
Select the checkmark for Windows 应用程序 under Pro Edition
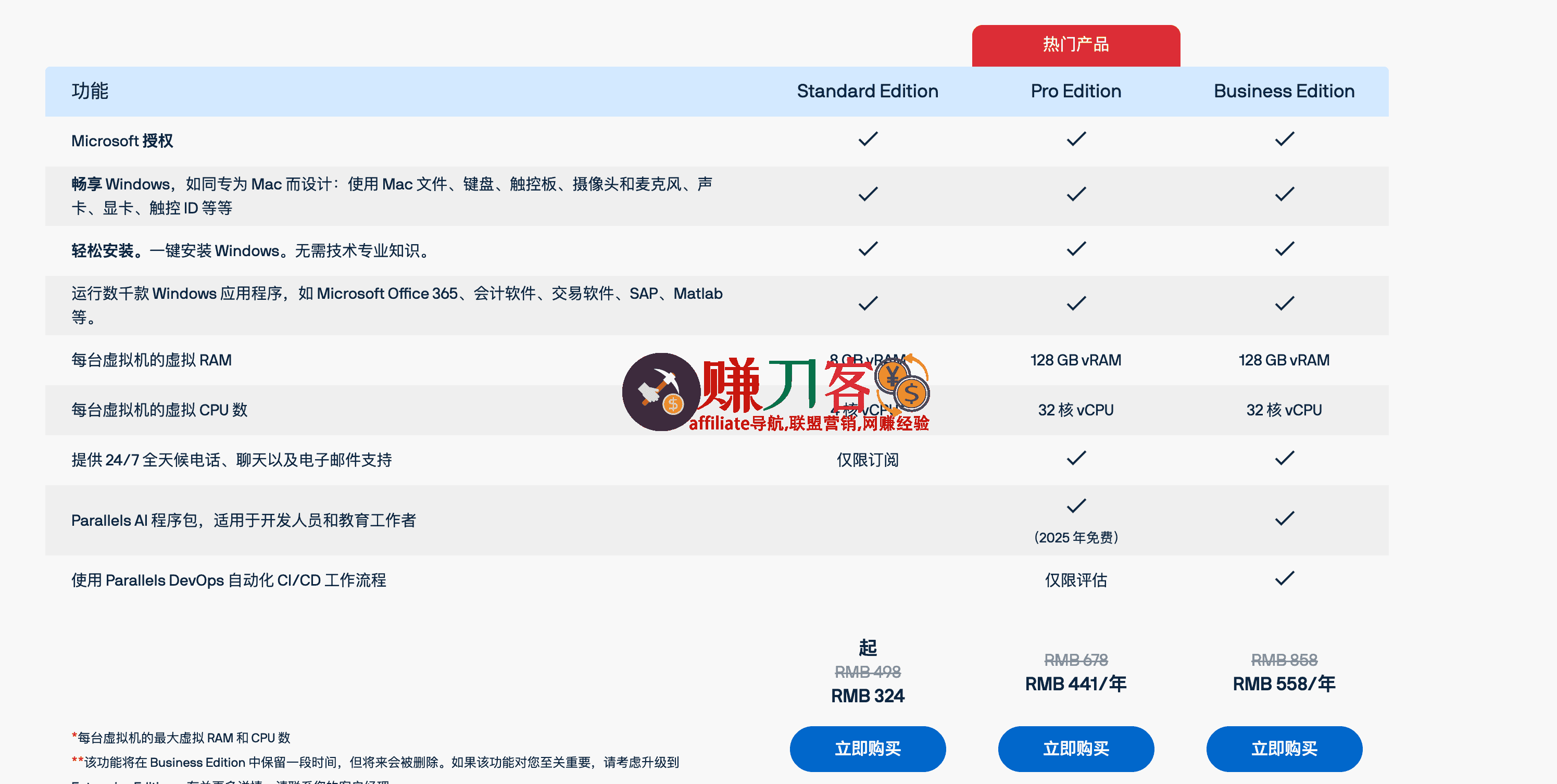(x=1075, y=303)
